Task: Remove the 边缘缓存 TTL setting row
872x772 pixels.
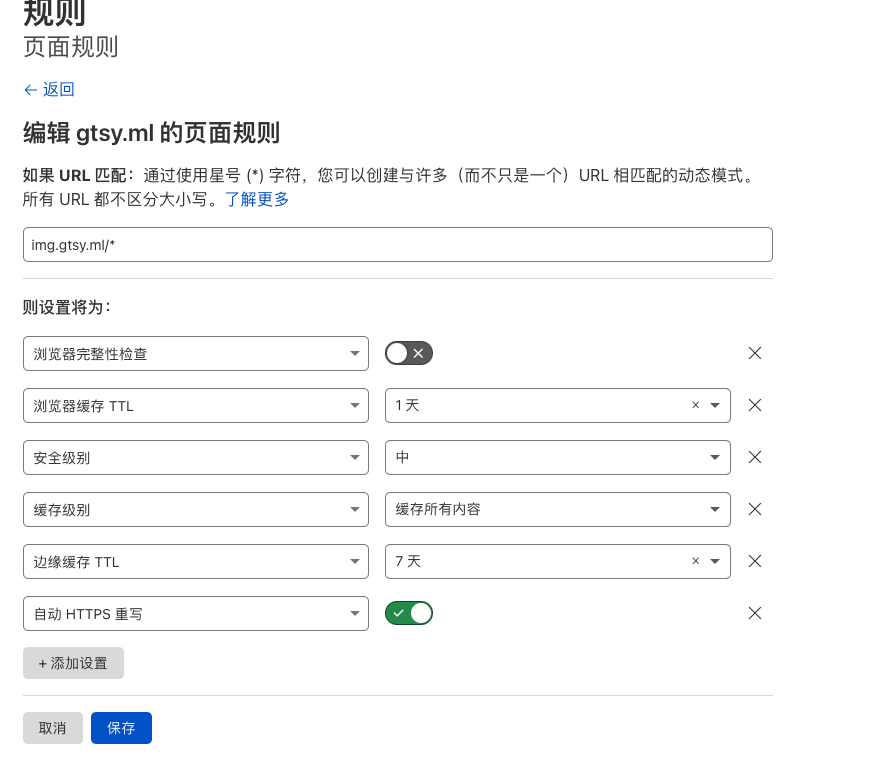Action: pos(755,561)
